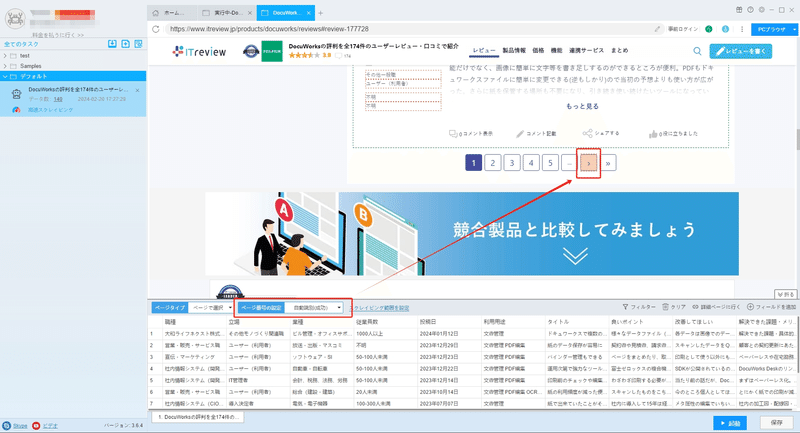Click the third icon in 全てのタスク header

(x=138, y=44)
